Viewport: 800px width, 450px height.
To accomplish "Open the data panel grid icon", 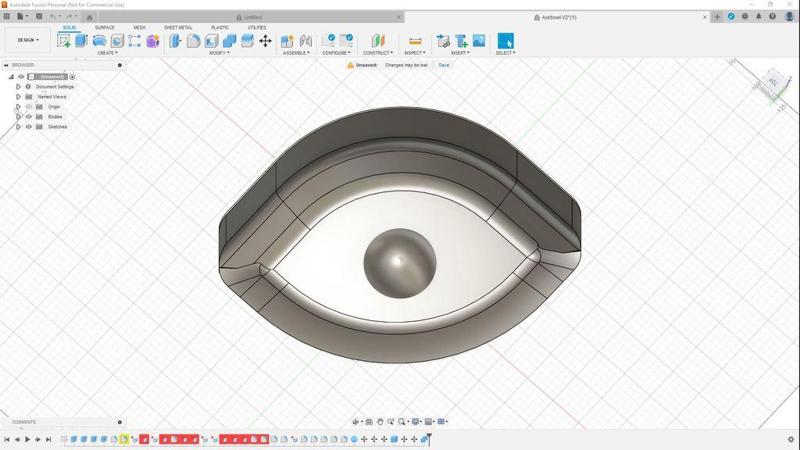I will coord(7,16).
